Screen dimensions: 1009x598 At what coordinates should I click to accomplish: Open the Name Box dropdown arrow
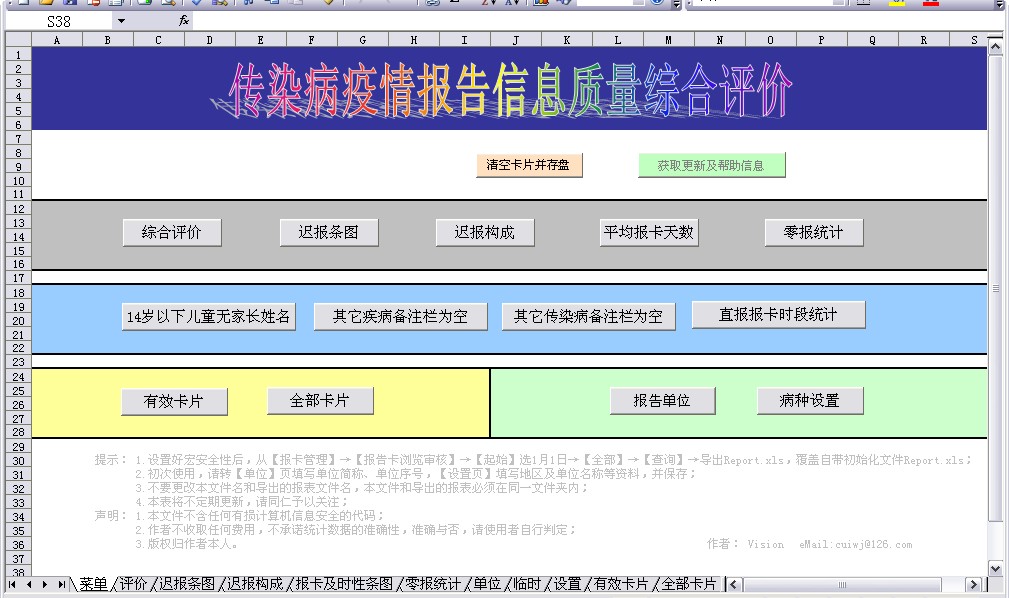pos(121,21)
